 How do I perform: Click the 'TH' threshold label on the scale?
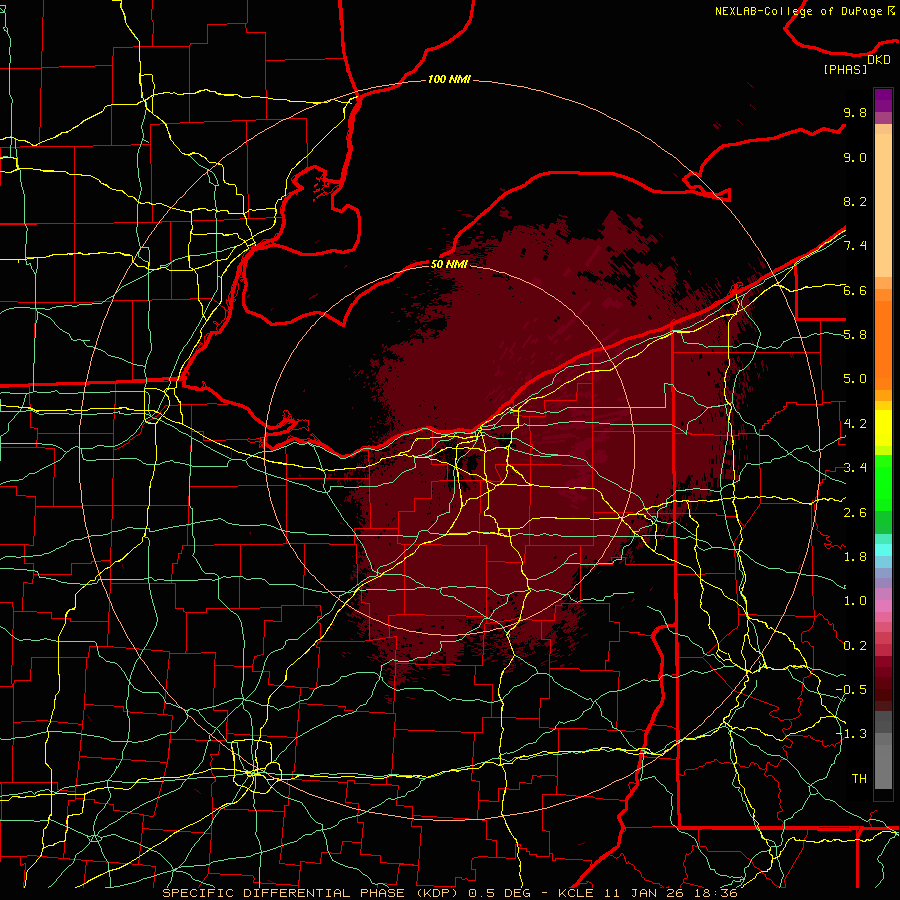coord(859,779)
